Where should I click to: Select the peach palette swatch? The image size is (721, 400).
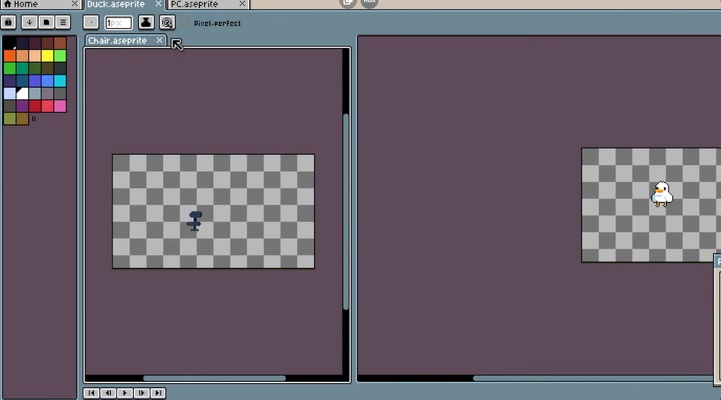[34, 56]
